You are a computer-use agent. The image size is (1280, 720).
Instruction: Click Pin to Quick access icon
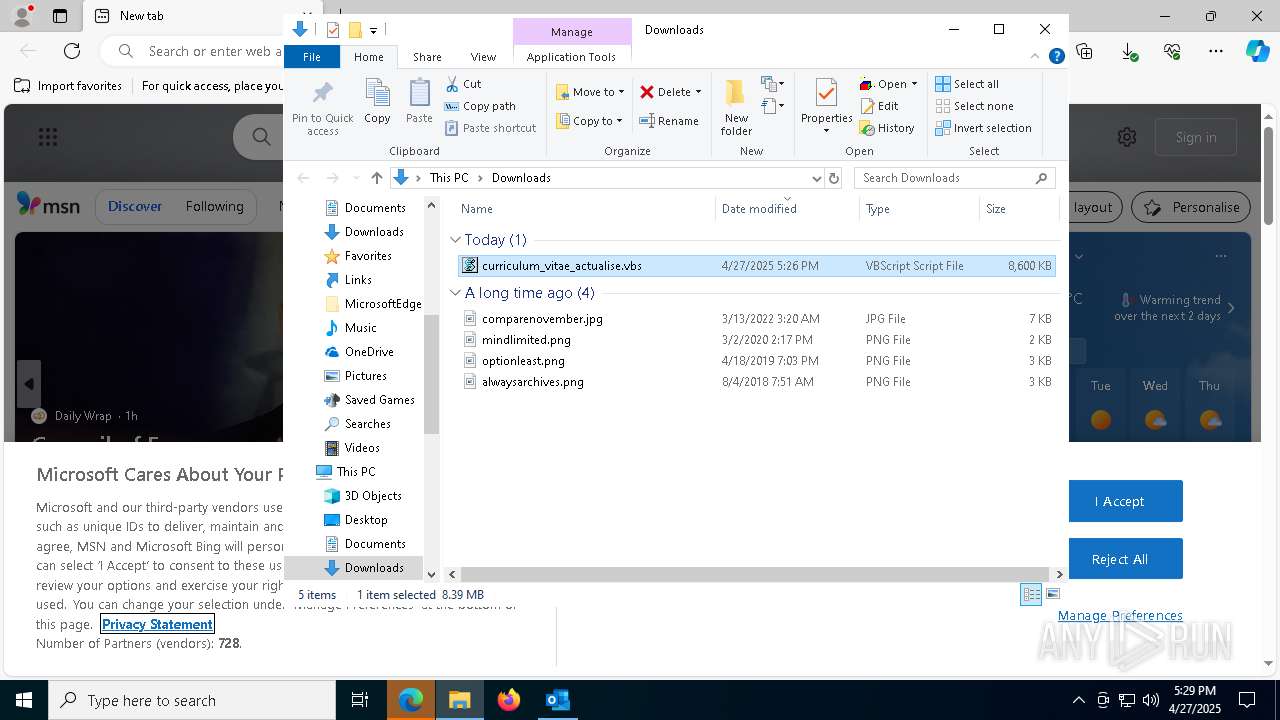(x=322, y=108)
